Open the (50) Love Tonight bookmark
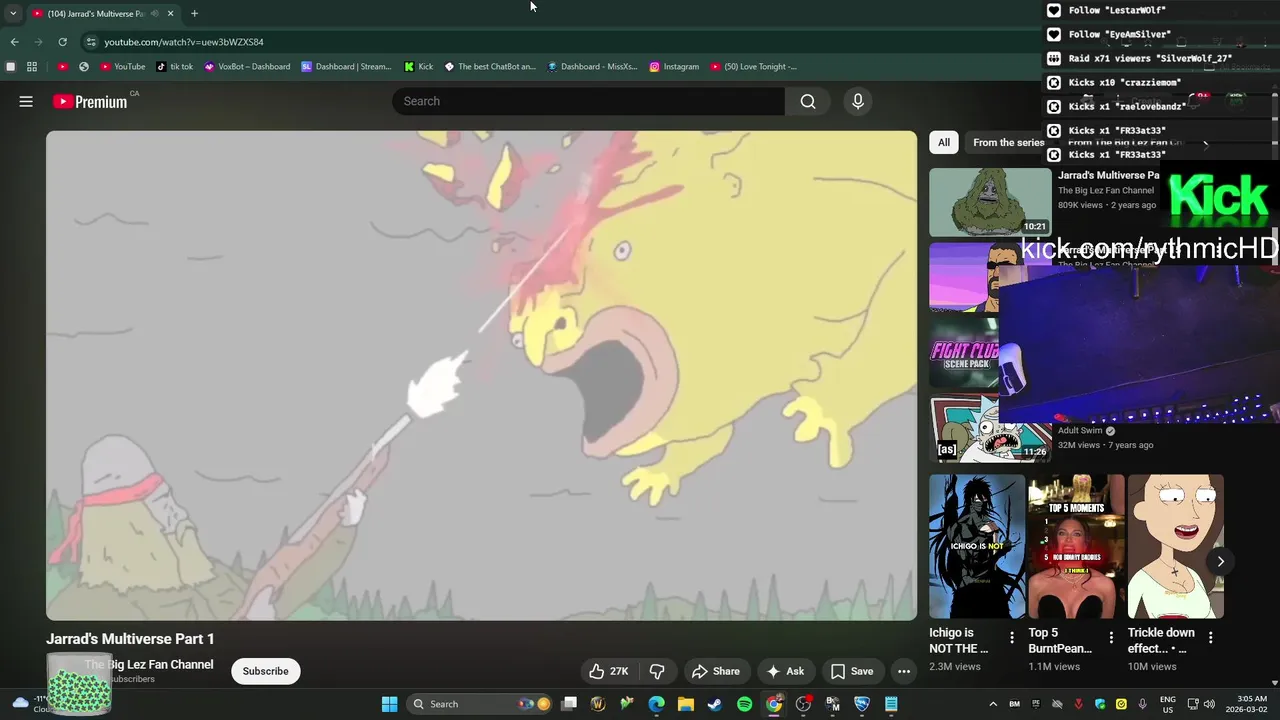This screenshot has width=1280, height=720. [753, 67]
